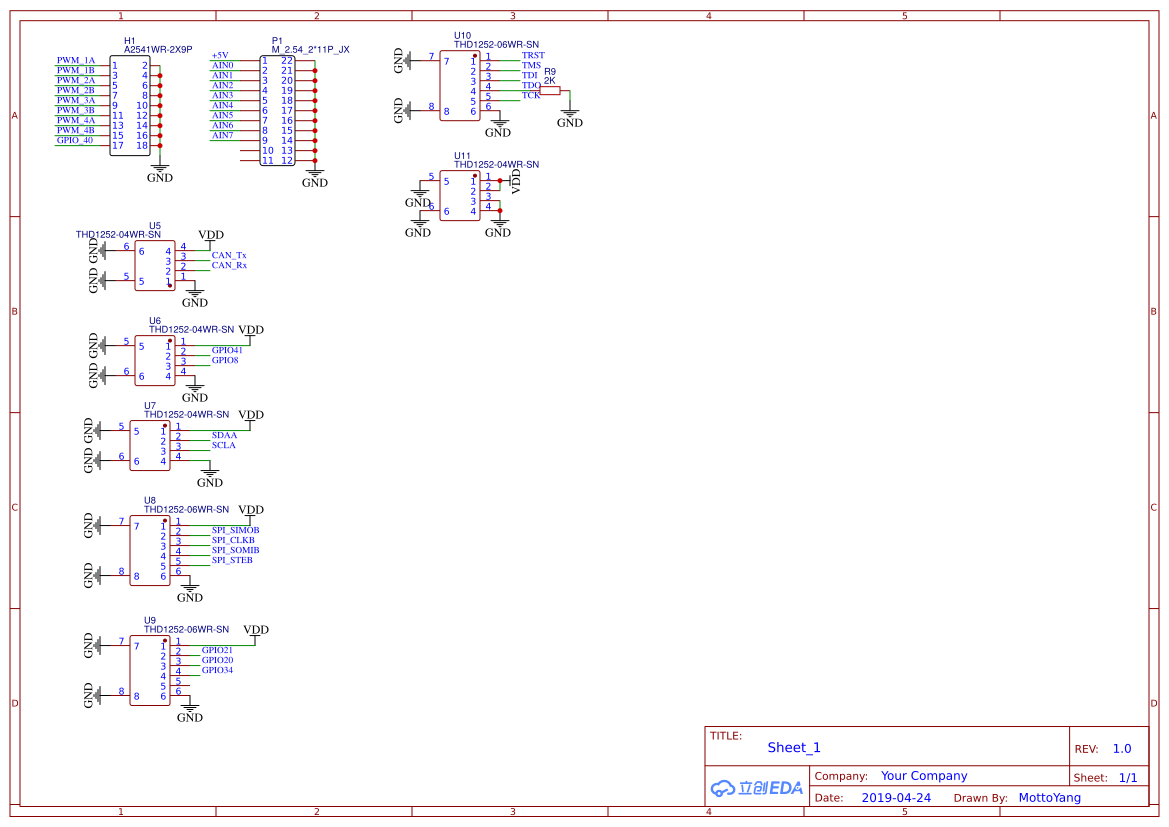Click the REV 1.0 value field
The width and height of the screenshot is (1169, 827).
coord(1120,747)
